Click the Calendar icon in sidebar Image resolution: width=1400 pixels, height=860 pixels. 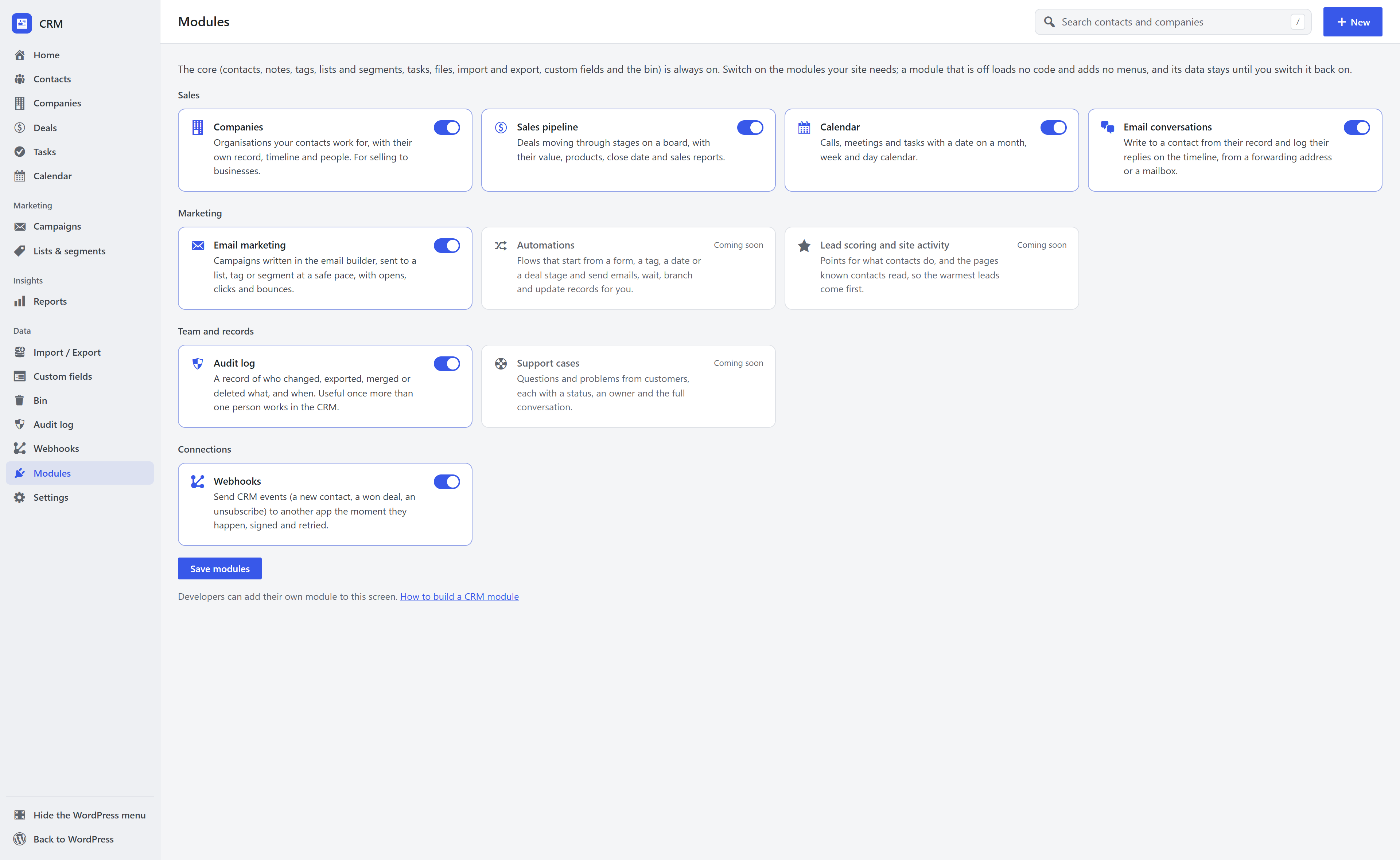click(20, 176)
